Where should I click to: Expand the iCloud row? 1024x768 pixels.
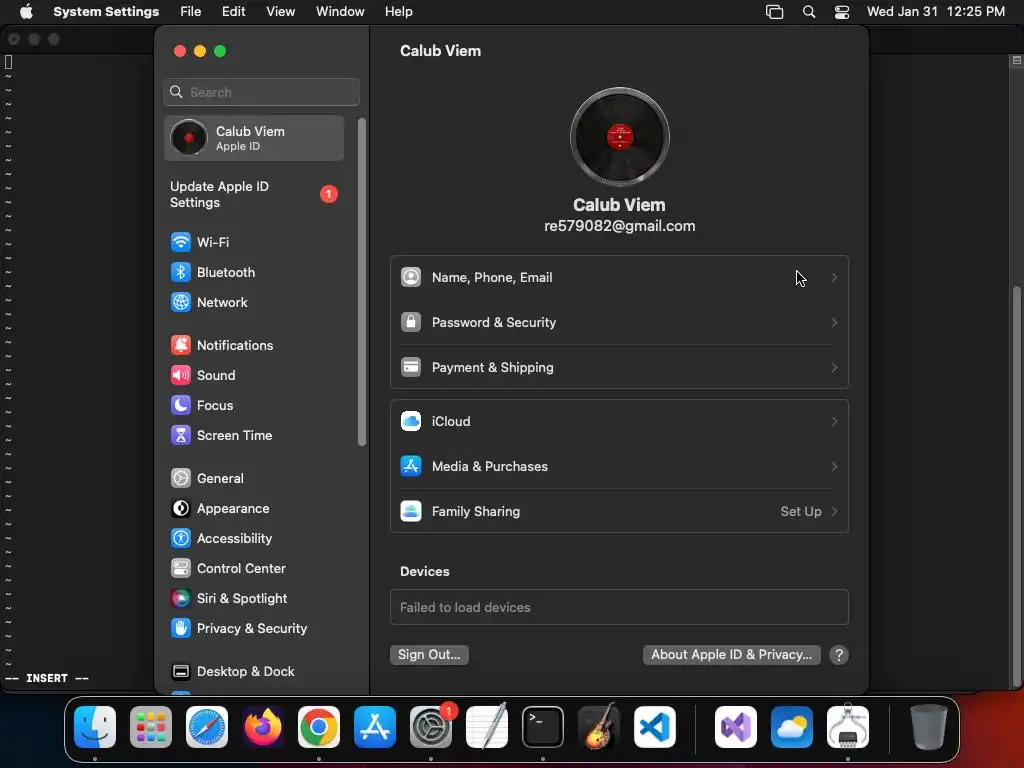(x=619, y=422)
